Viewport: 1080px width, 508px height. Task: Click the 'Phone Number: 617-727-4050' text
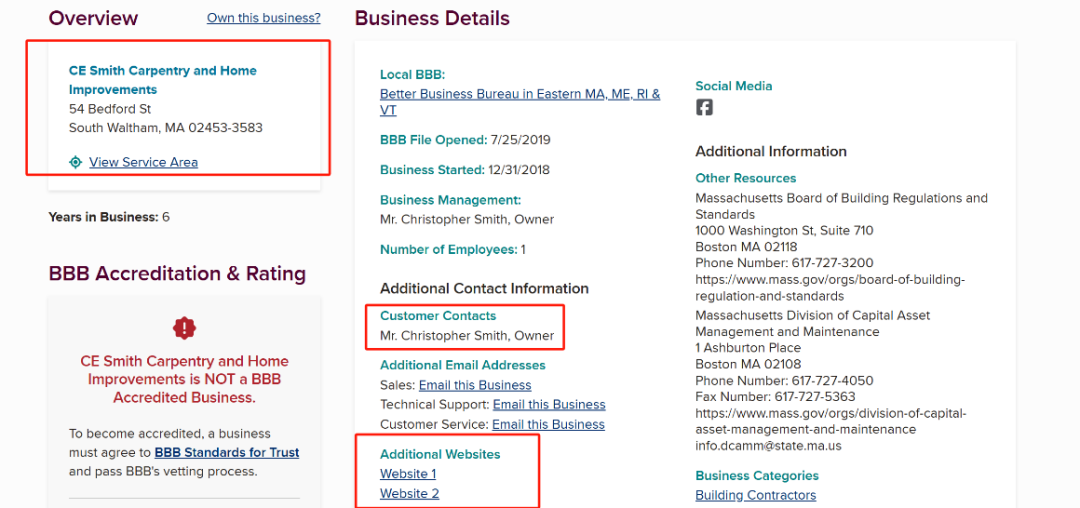tap(785, 381)
